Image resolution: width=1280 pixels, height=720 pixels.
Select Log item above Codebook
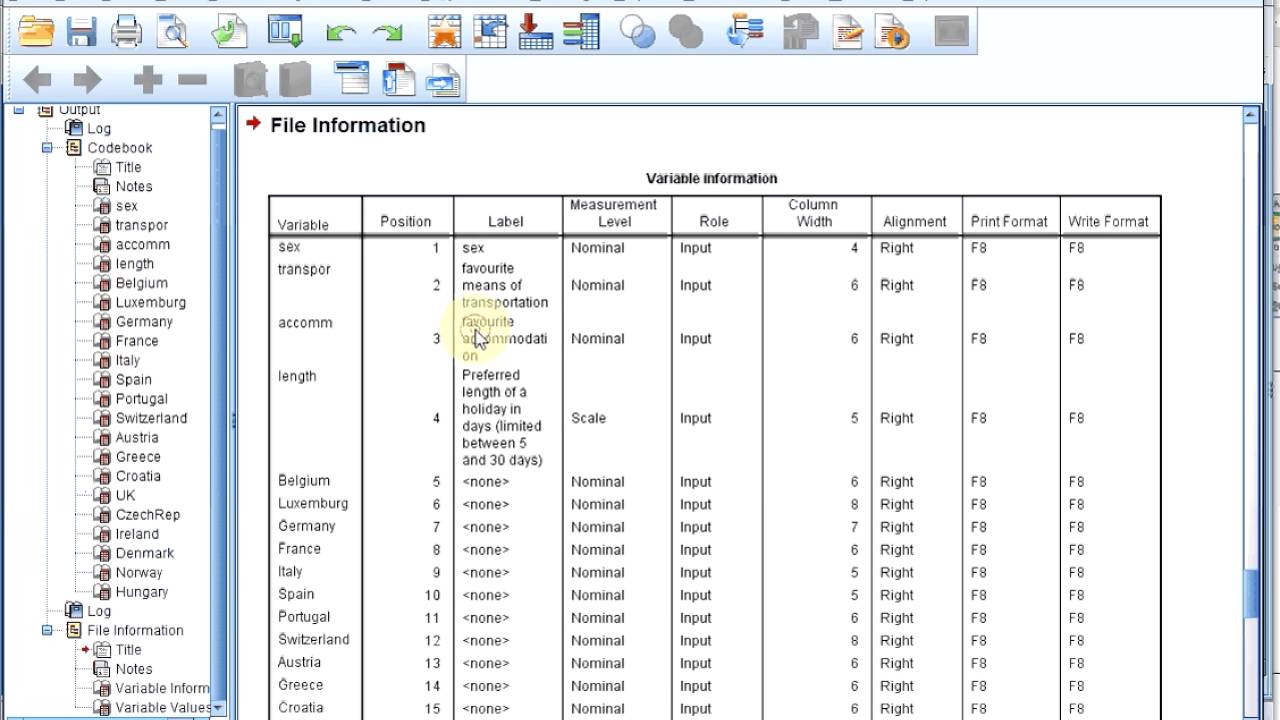(99, 129)
